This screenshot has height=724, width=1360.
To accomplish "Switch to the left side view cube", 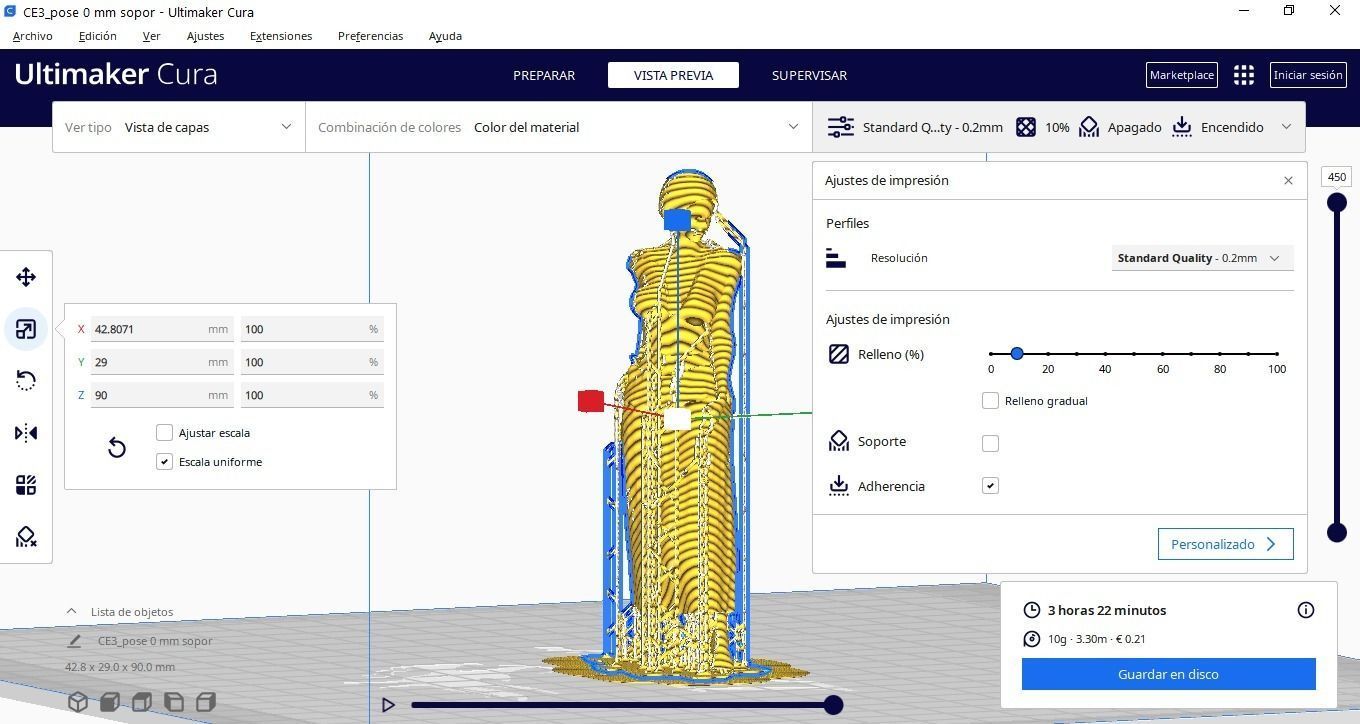I will 174,702.
